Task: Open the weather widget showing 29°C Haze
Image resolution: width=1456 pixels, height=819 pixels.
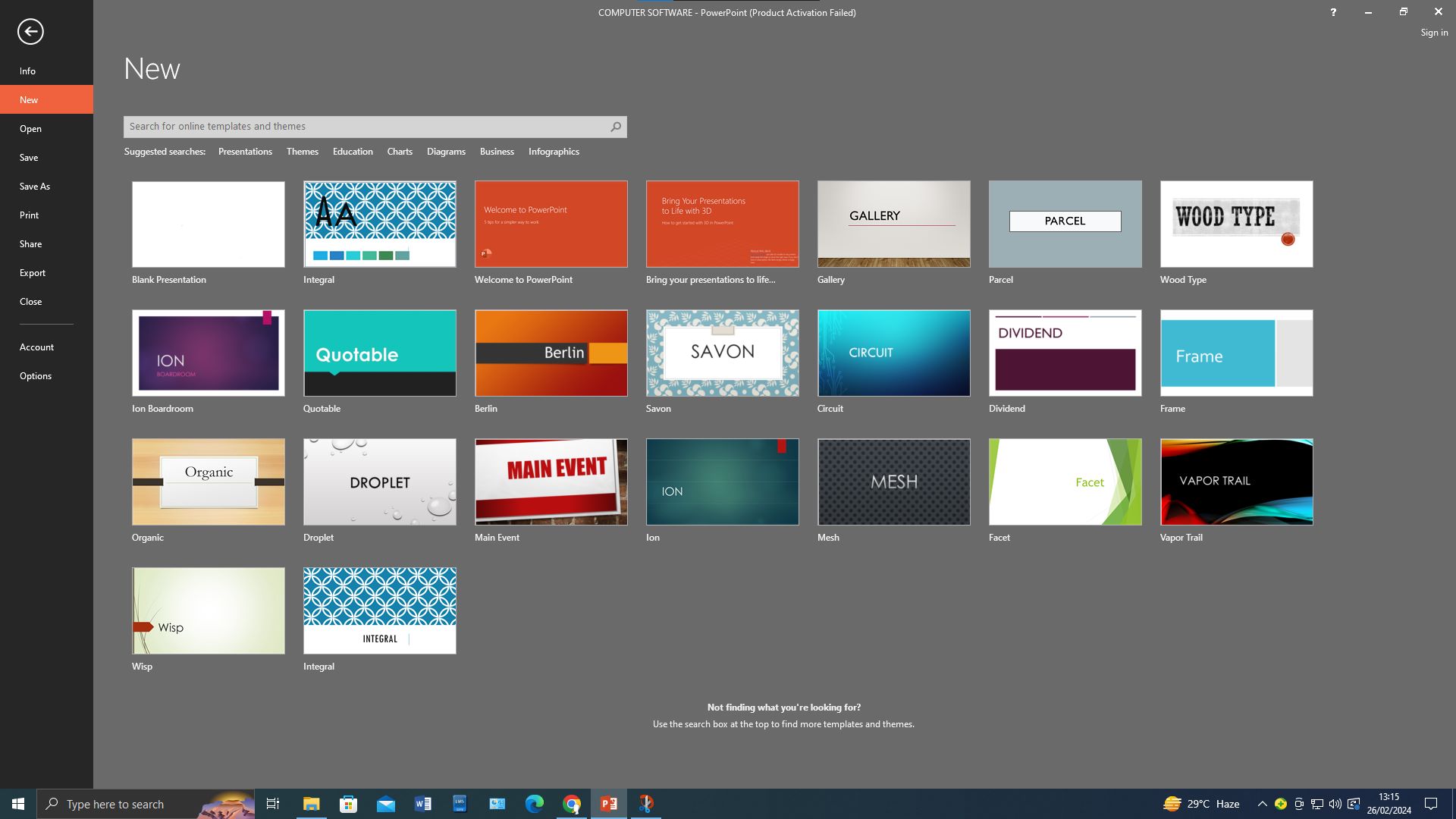Action: (x=1202, y=804)
